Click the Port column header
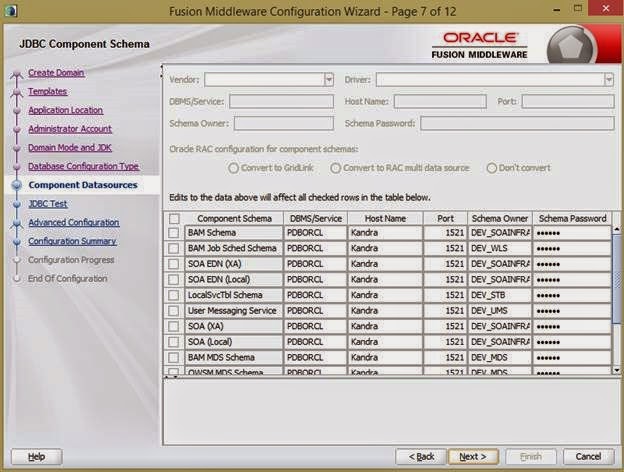624x472 pixels. click(x=445, y=218)
